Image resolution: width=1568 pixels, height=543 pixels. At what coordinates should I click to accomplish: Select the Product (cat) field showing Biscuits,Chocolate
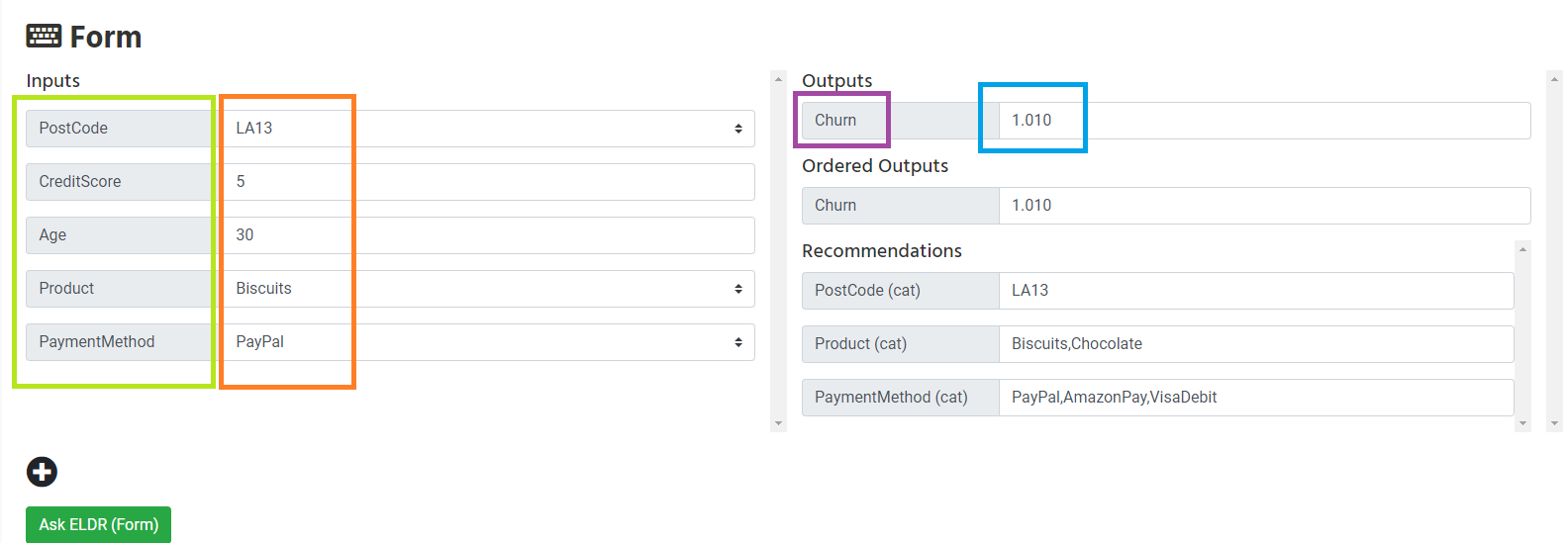click(x=1255, y=344)
